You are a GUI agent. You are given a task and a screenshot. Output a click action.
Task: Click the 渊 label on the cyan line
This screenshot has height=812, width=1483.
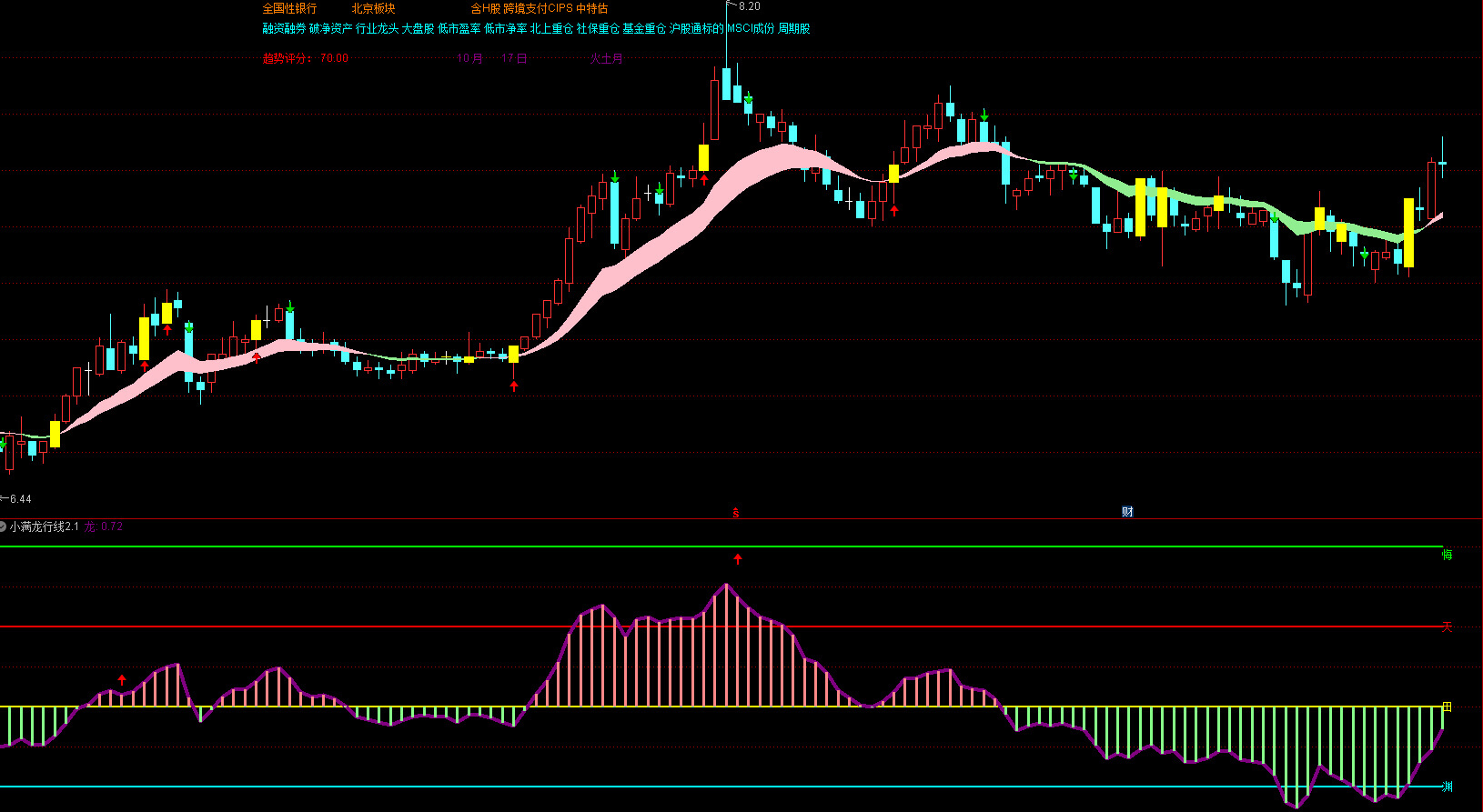click(x=1447, y=787)
